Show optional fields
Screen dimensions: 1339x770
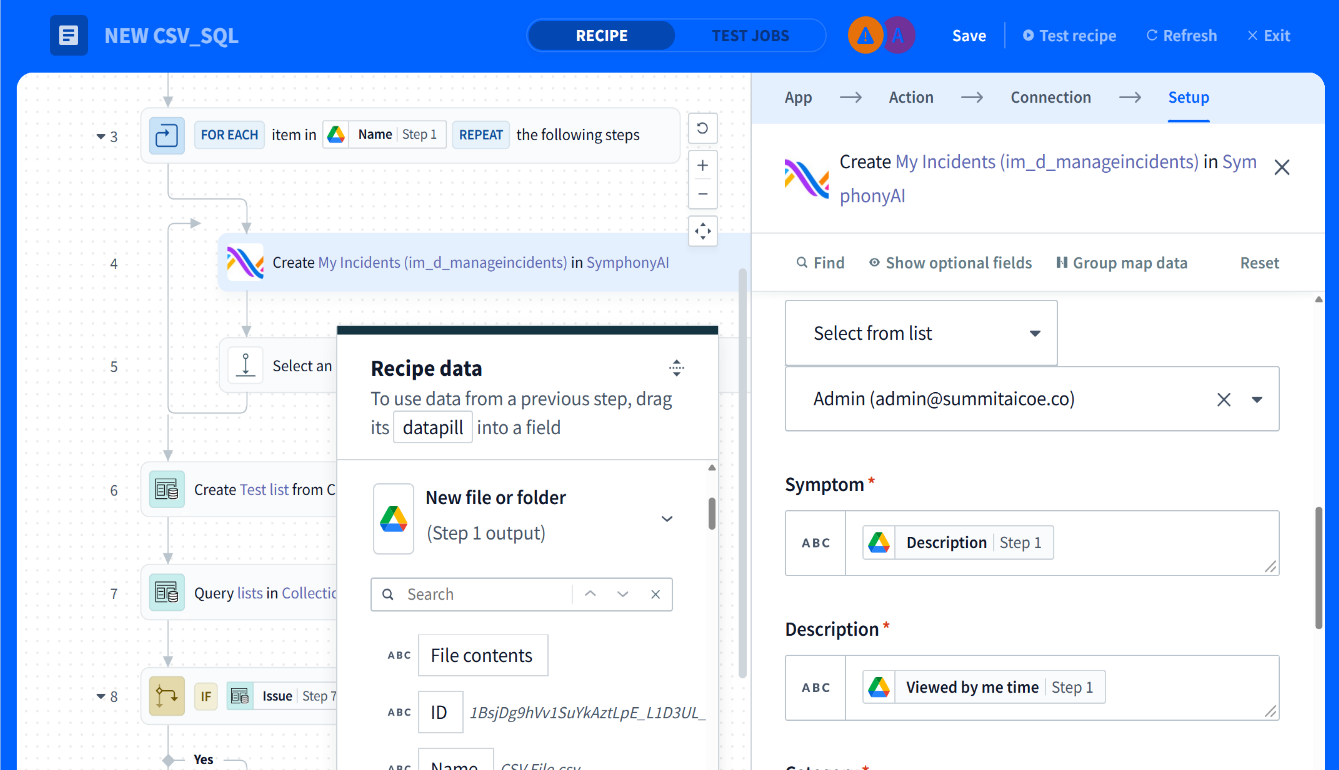[x=950, y=263]
